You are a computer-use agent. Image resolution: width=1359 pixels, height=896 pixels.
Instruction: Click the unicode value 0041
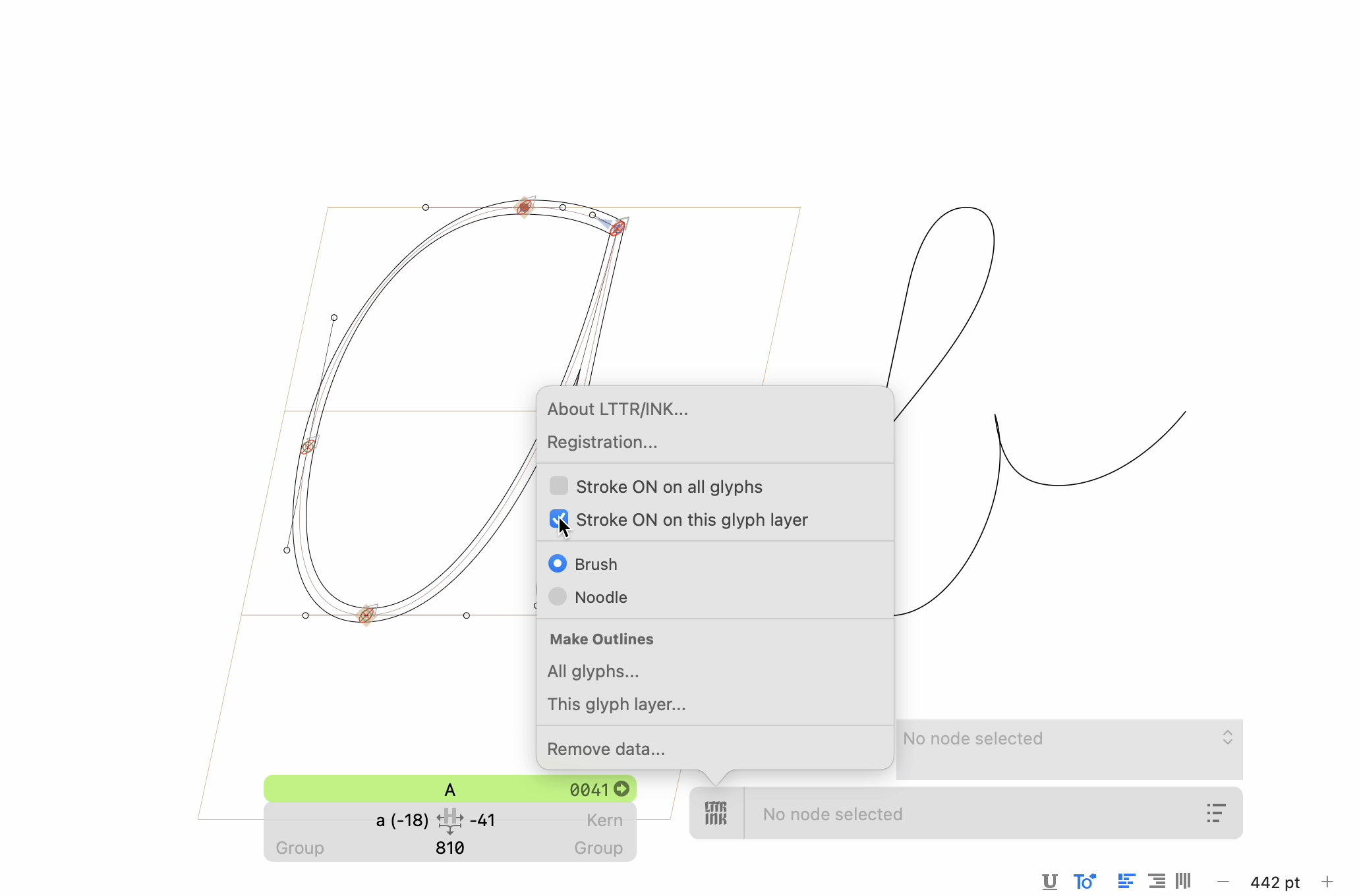click(589, 789)
